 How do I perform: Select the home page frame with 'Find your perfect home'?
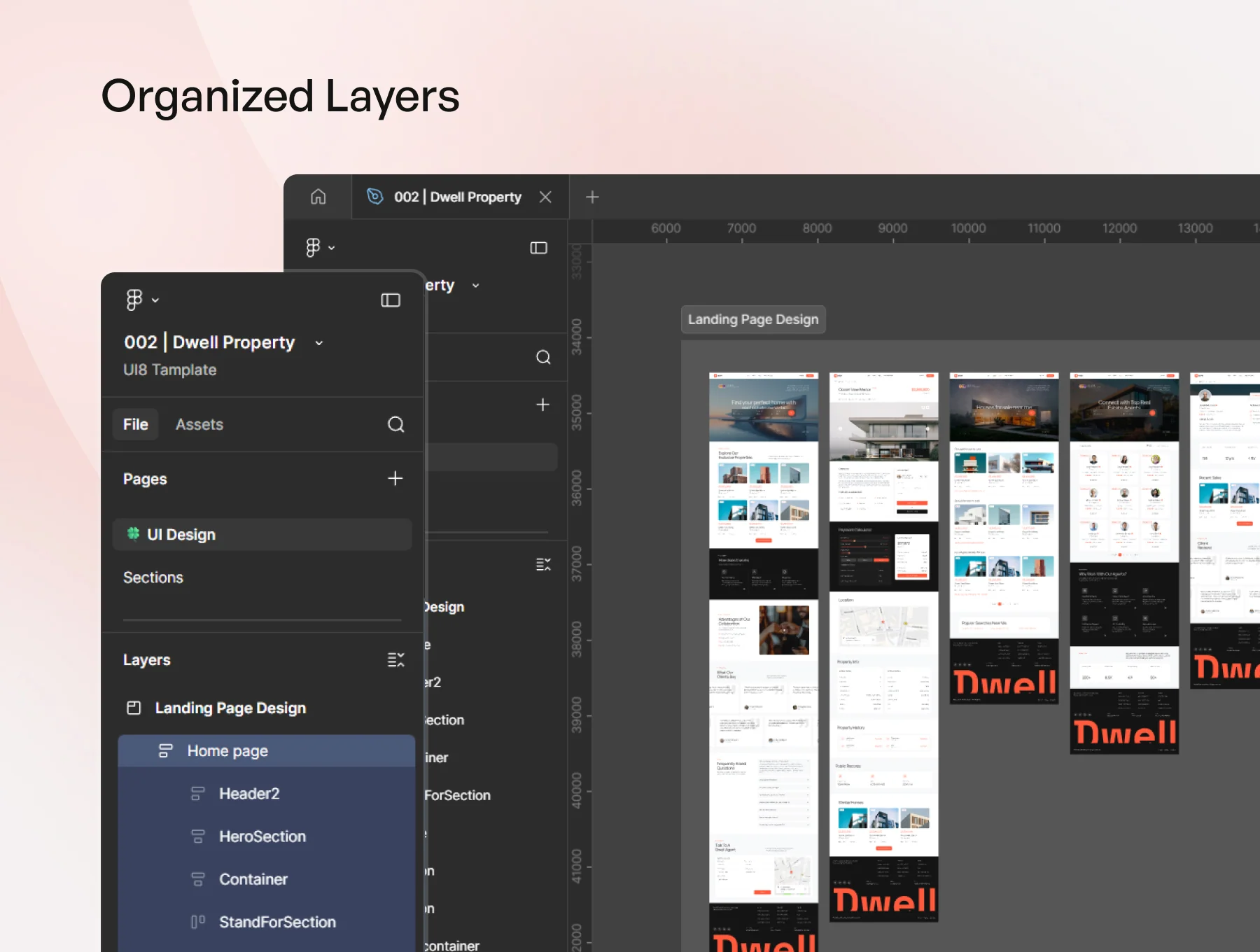[x=764, y=661]
